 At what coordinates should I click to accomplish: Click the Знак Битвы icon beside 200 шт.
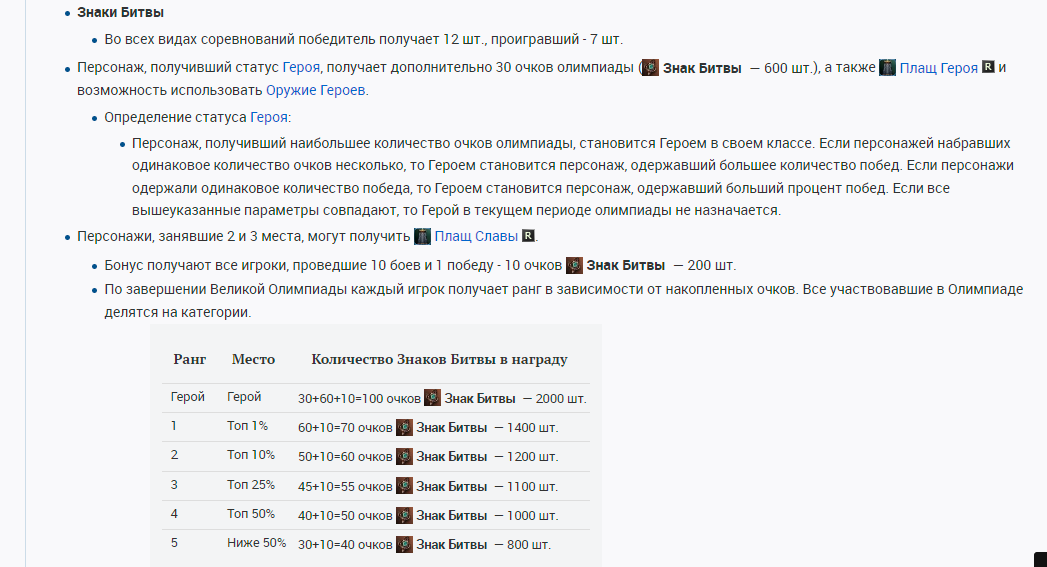click(574, 265)
